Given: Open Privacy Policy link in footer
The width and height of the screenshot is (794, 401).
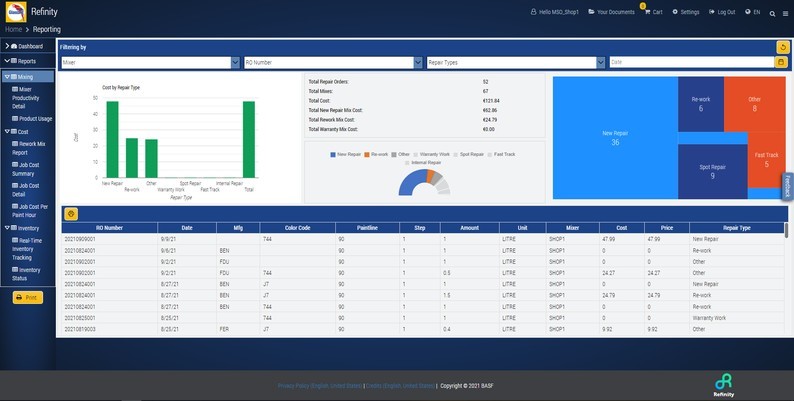Looking at the screenshot, I should pos(320,386).
